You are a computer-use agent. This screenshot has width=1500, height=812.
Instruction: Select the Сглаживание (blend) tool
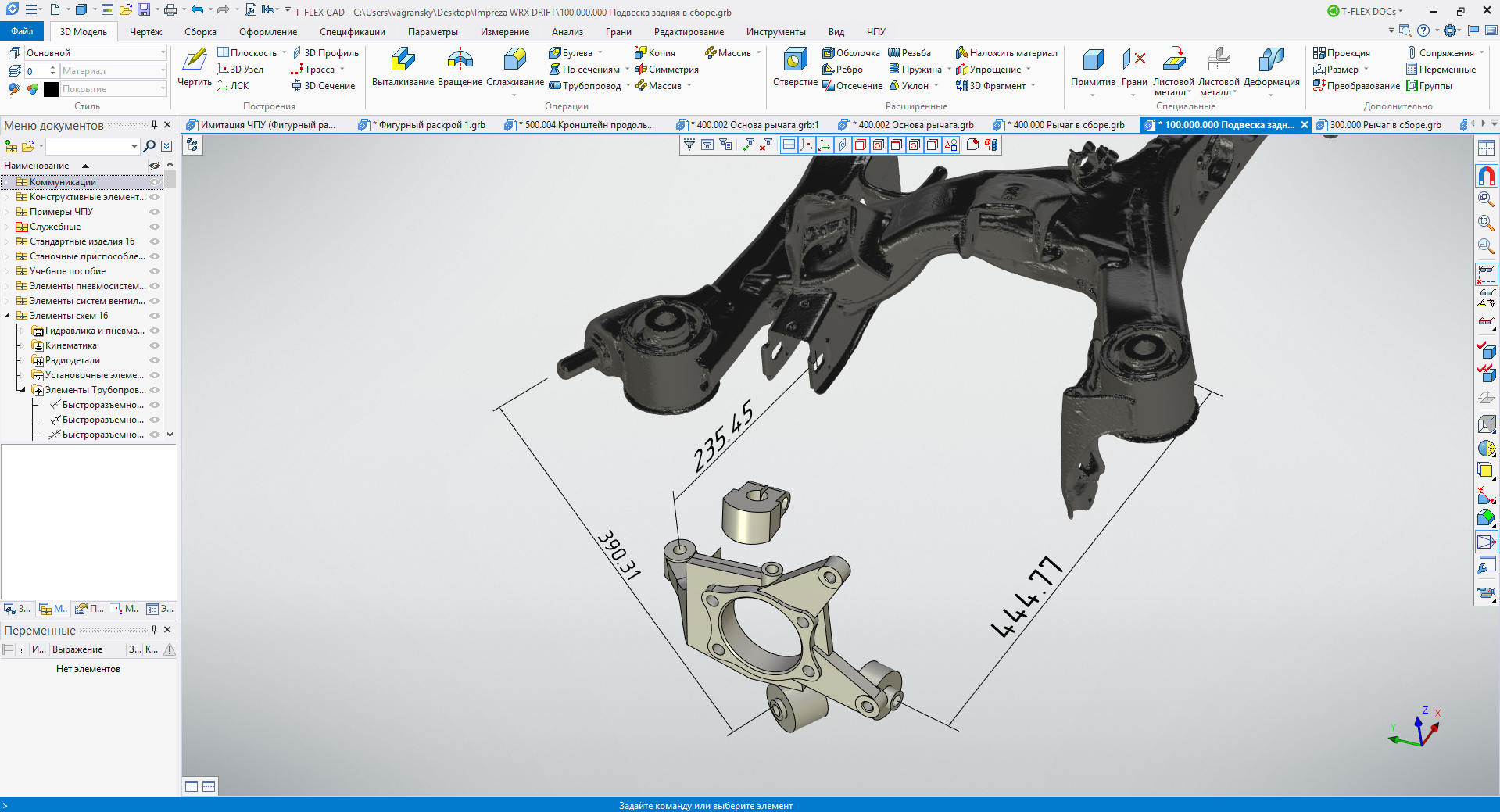coord(514,66)
